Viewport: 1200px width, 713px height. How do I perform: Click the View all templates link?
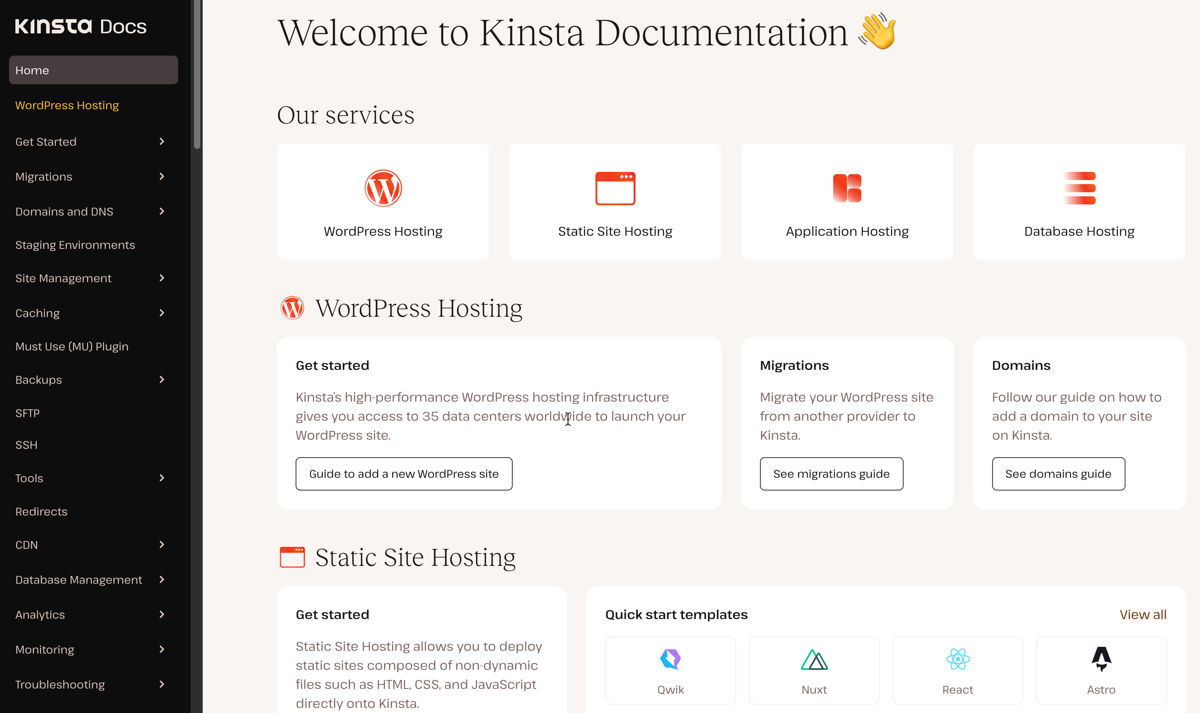[1143, 614]
